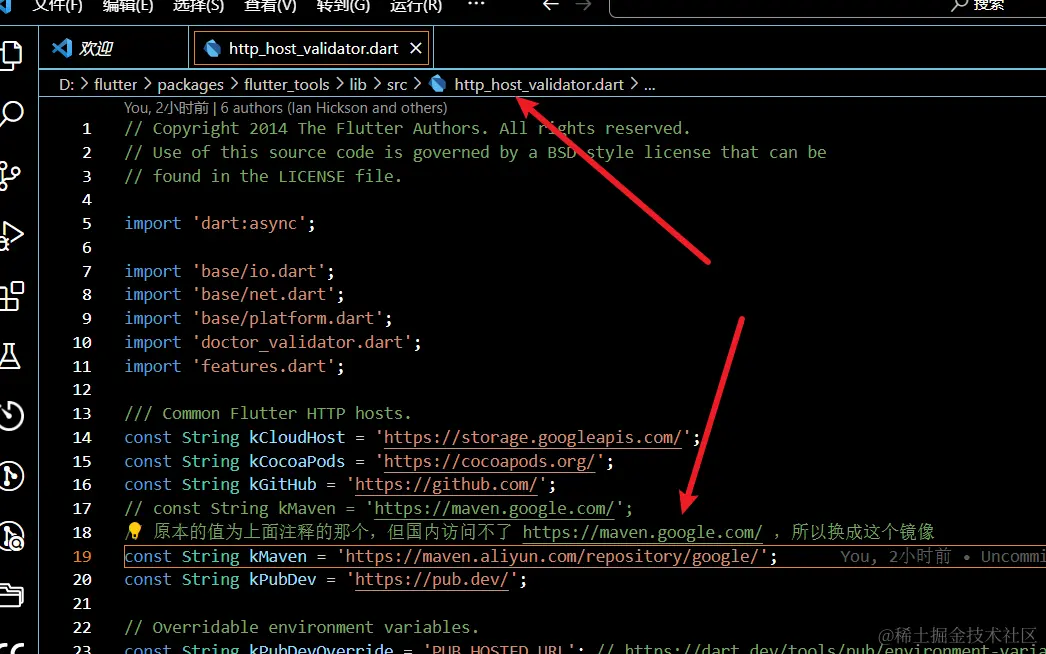The height and width of the screenshot is (654, 1046).
Task: Open the flutter breadcrumb segment
Action: (115, 85)
